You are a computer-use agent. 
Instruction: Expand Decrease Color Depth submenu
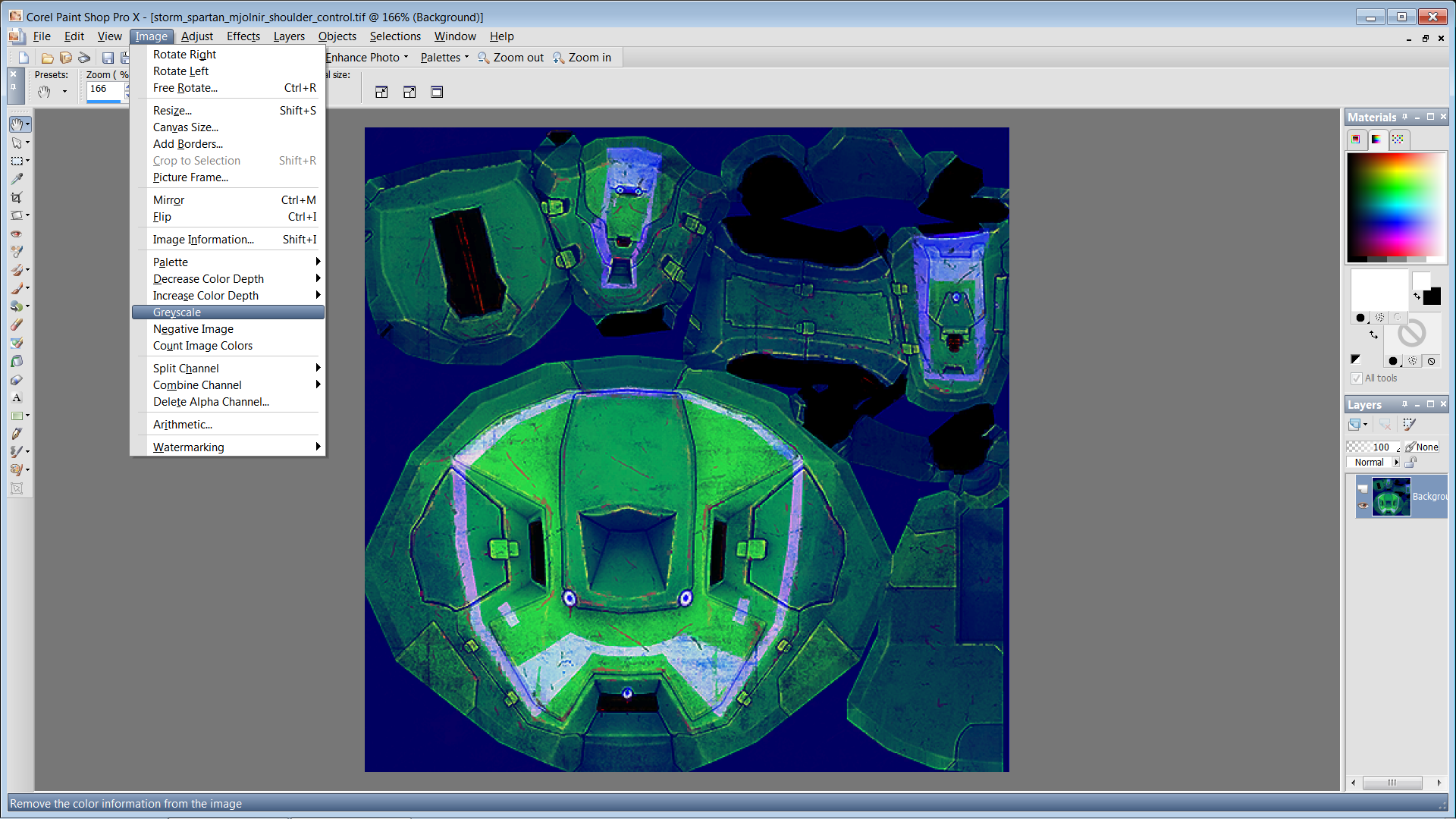pos(228,279)
